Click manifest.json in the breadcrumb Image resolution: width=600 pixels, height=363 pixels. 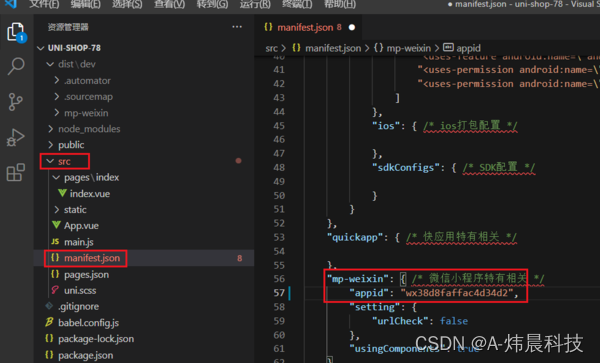tap(333, 48)
